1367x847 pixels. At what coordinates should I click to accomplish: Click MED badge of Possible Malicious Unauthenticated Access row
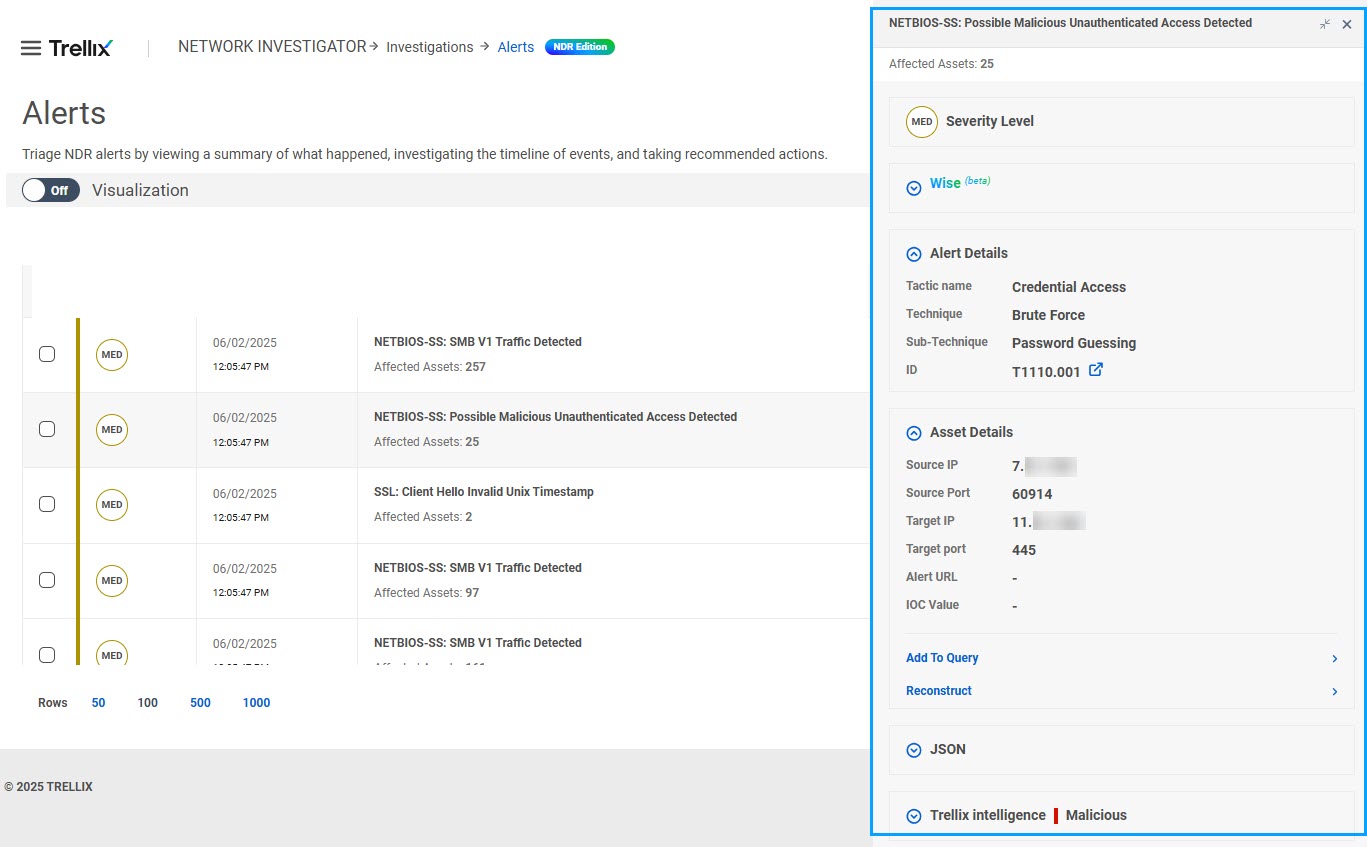112,429
